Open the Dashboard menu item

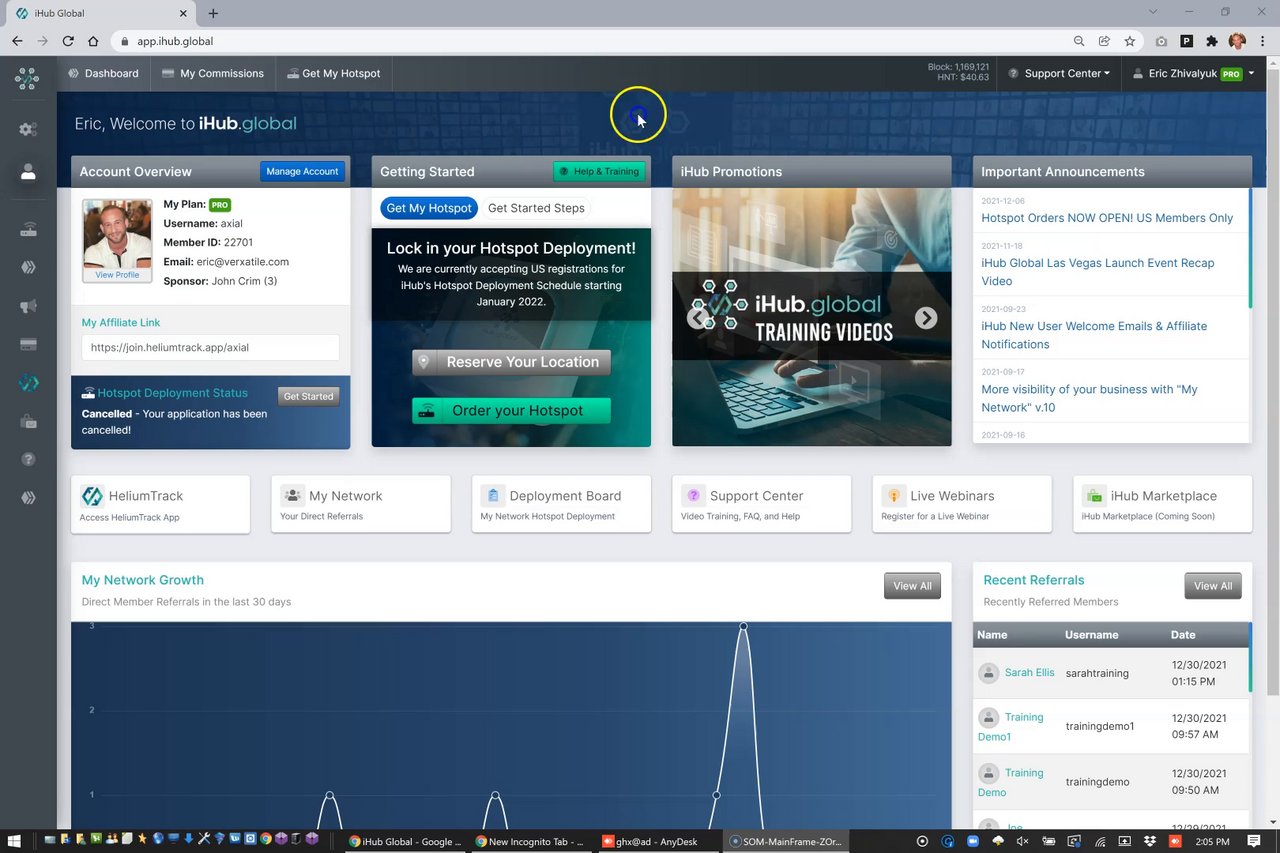103,73
